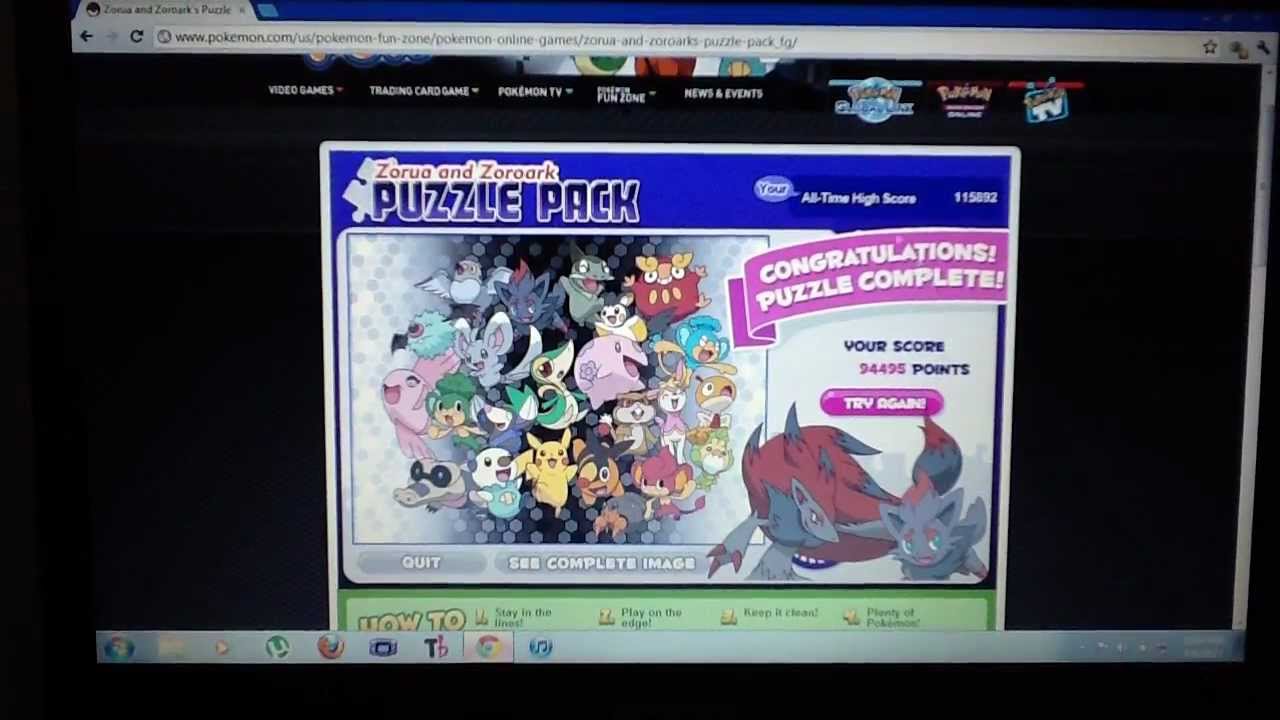The image size is (1280, 720).
Task: Click the address bar URL field
Action: pyautogui.click(x=680, y=41)
